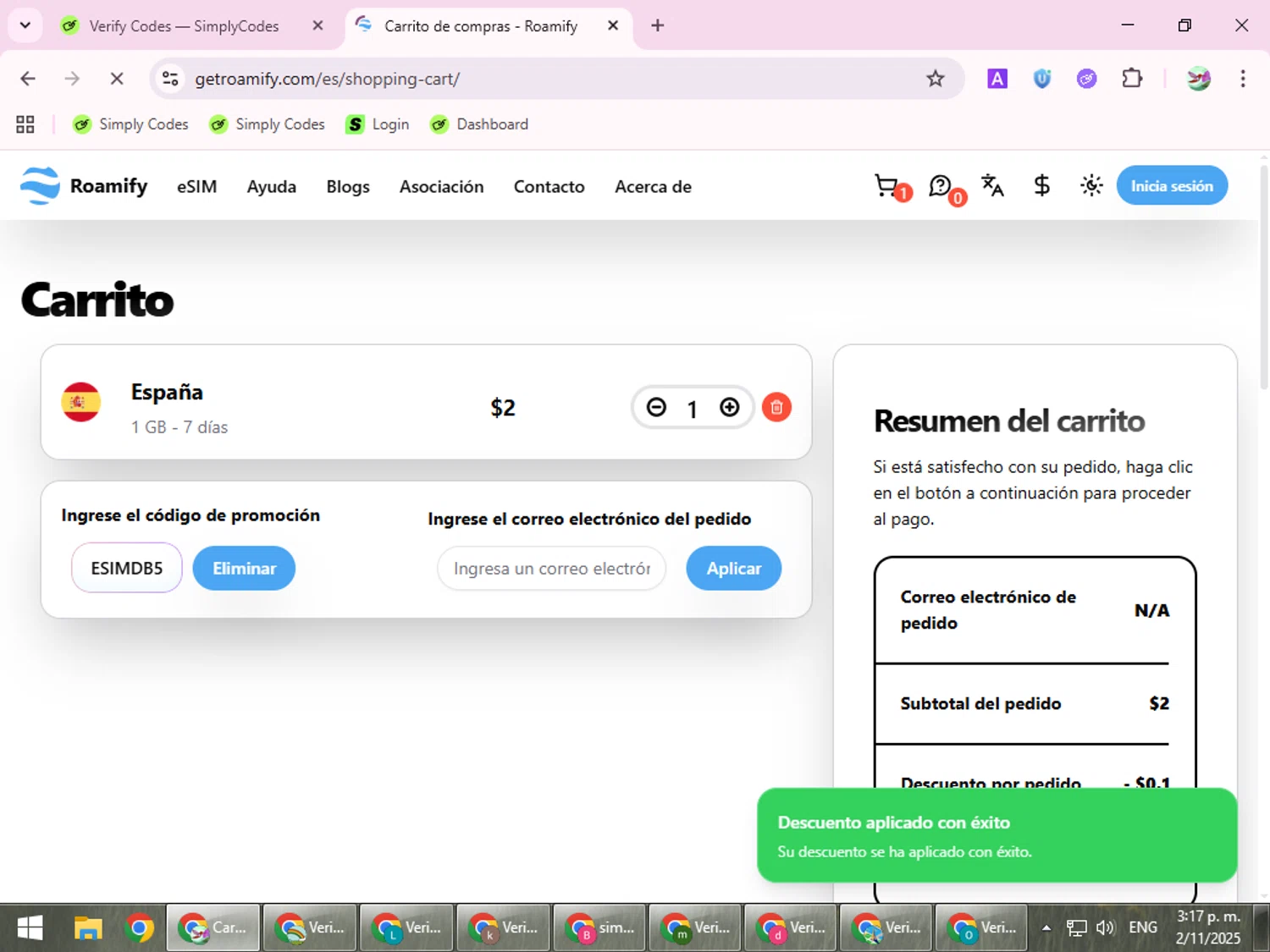Image resolution: width=1270 pixels, height=952 pixels.
Task: Expand the tab search dropdown arrow
Action: (x=25, y=25)
